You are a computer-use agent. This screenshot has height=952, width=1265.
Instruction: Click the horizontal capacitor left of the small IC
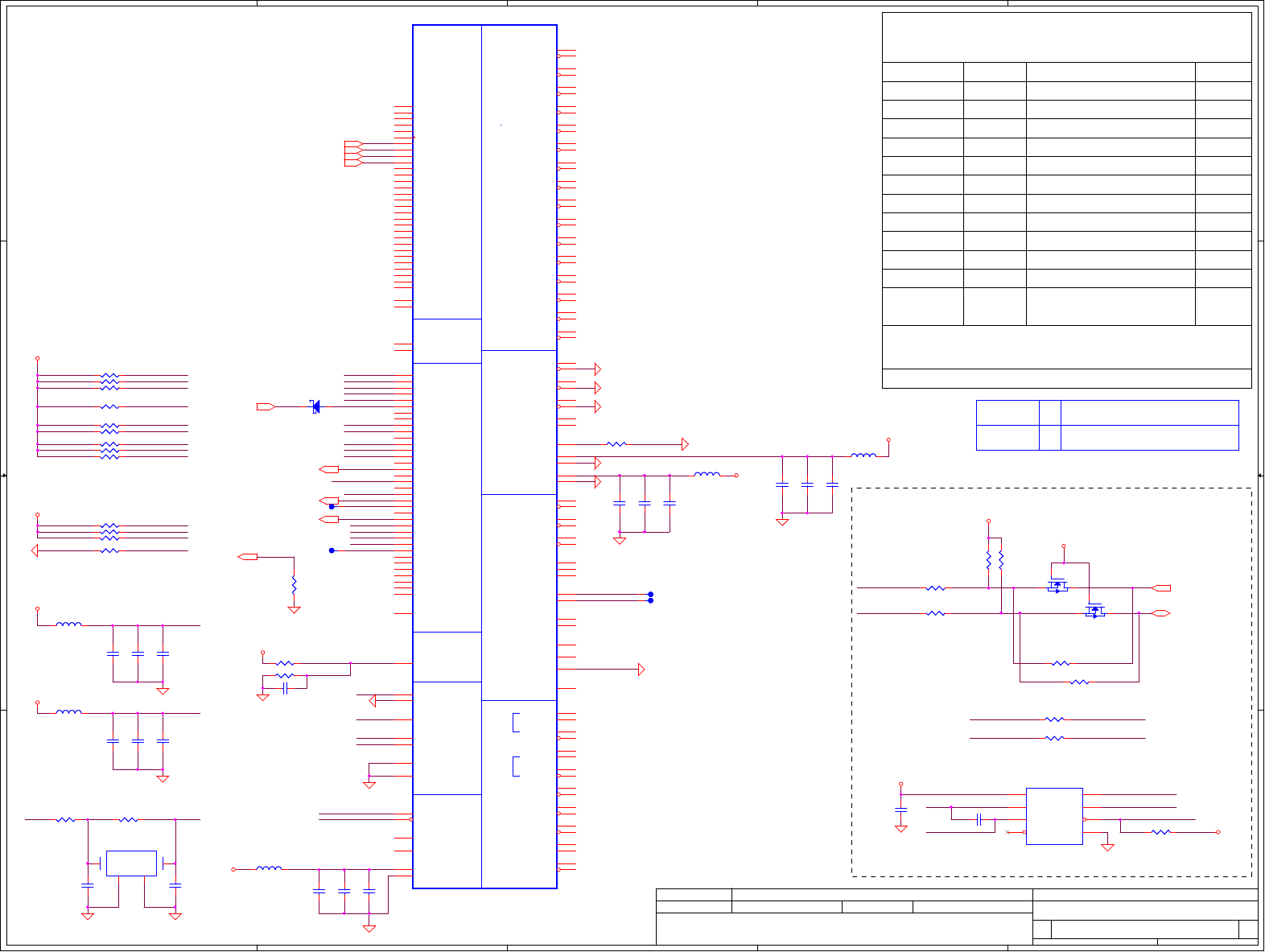[979, 819]
